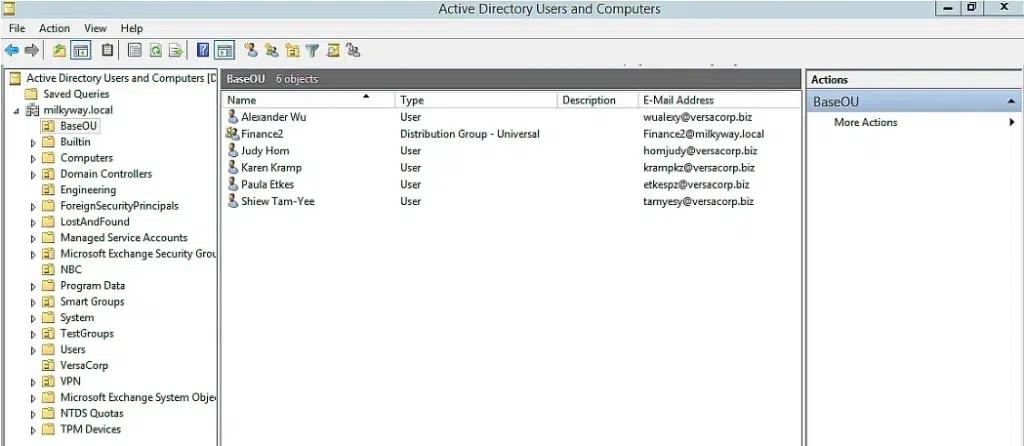Image resolution: width=1024 pixels, height=446 pixels.
Task: Open Help via the blue question icon
Action: (x=203, y=50)
